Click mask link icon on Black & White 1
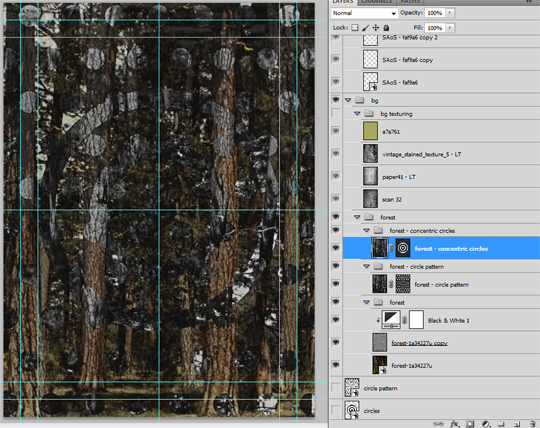Image resolution: width=540 pixels, height=428 pixels. pos(405,320)
